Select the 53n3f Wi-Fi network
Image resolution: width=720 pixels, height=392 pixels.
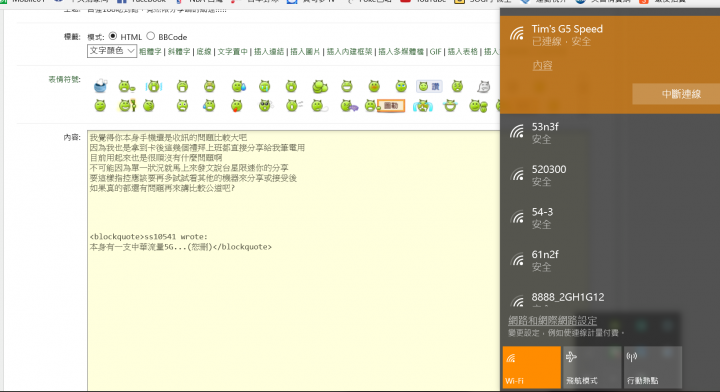[610, 133]
